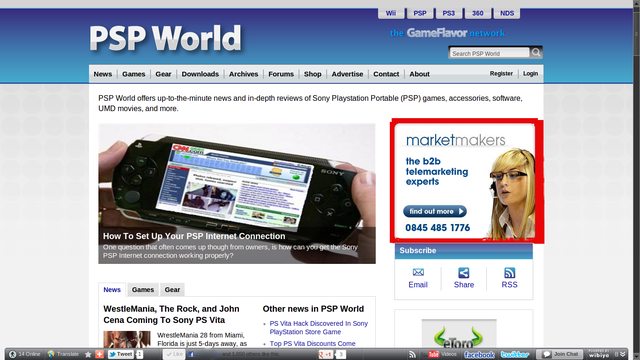This screenshot has height=360, width=640.
Task: Open Forums in the navigation menu
Action: coord(281,74)
